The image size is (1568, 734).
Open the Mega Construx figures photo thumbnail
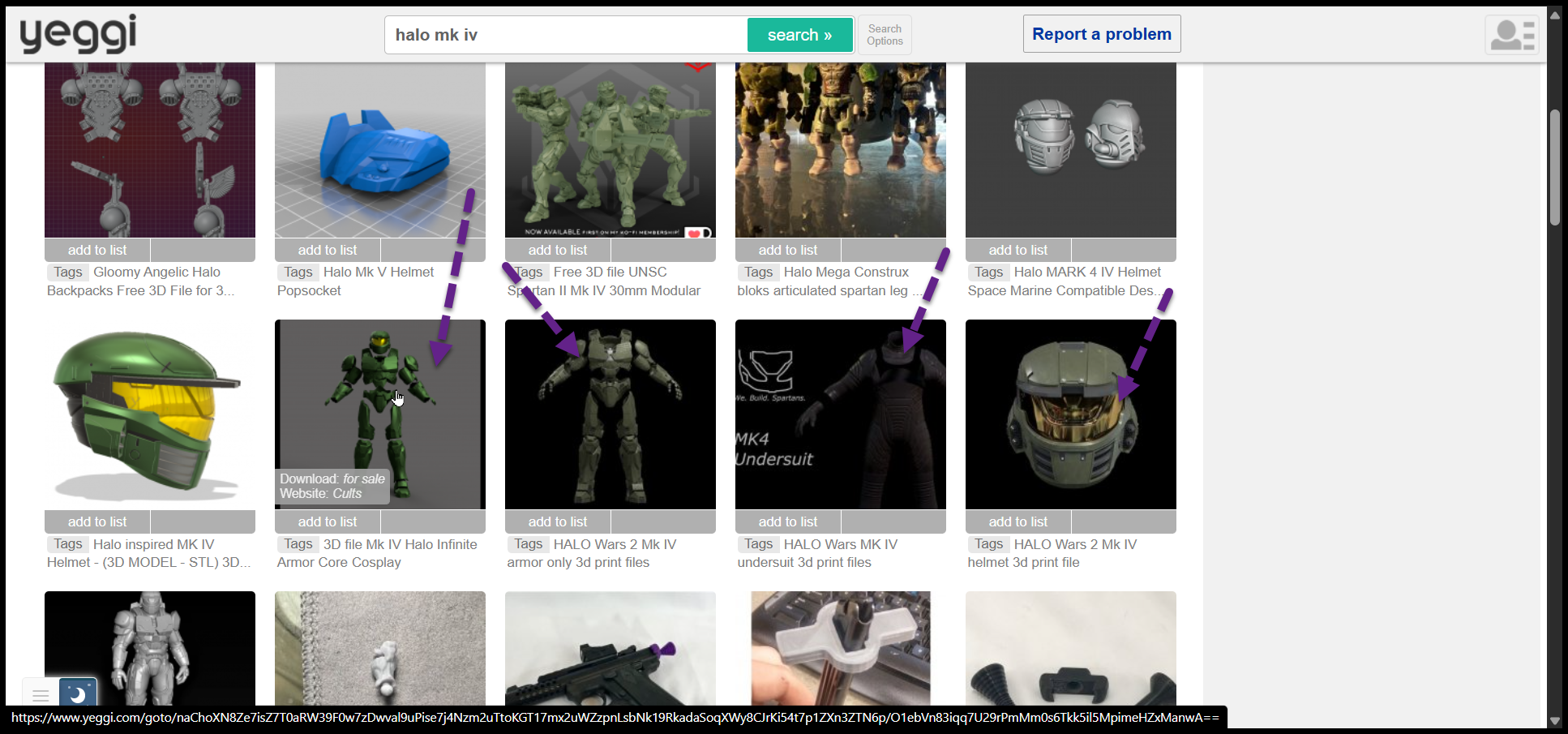841,150
